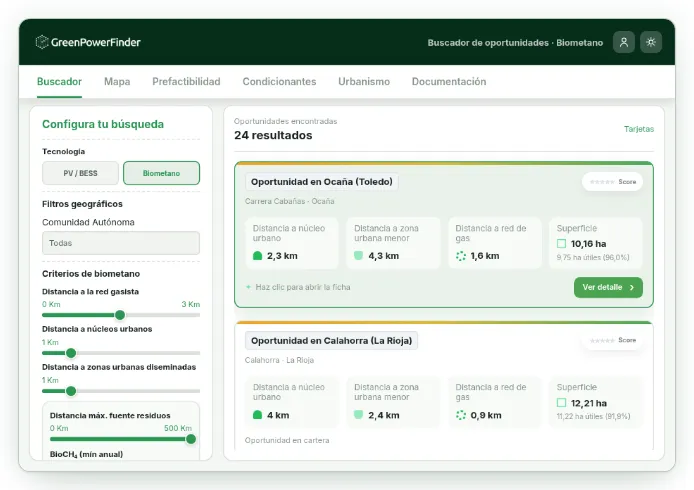Click the '24 resultados' heading
Viewport: 694px width, 490px height.
coord(273,135)
